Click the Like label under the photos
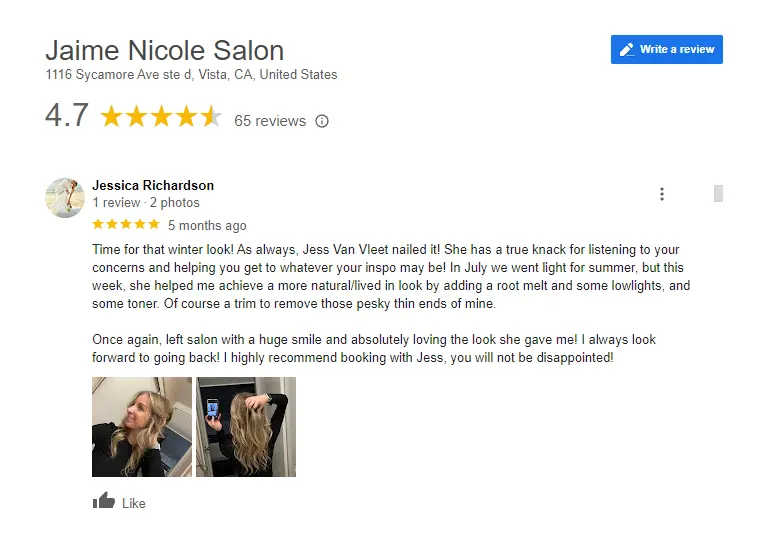Image resolution: width=764 pixels, height=538 pixels. coord(134,503)
